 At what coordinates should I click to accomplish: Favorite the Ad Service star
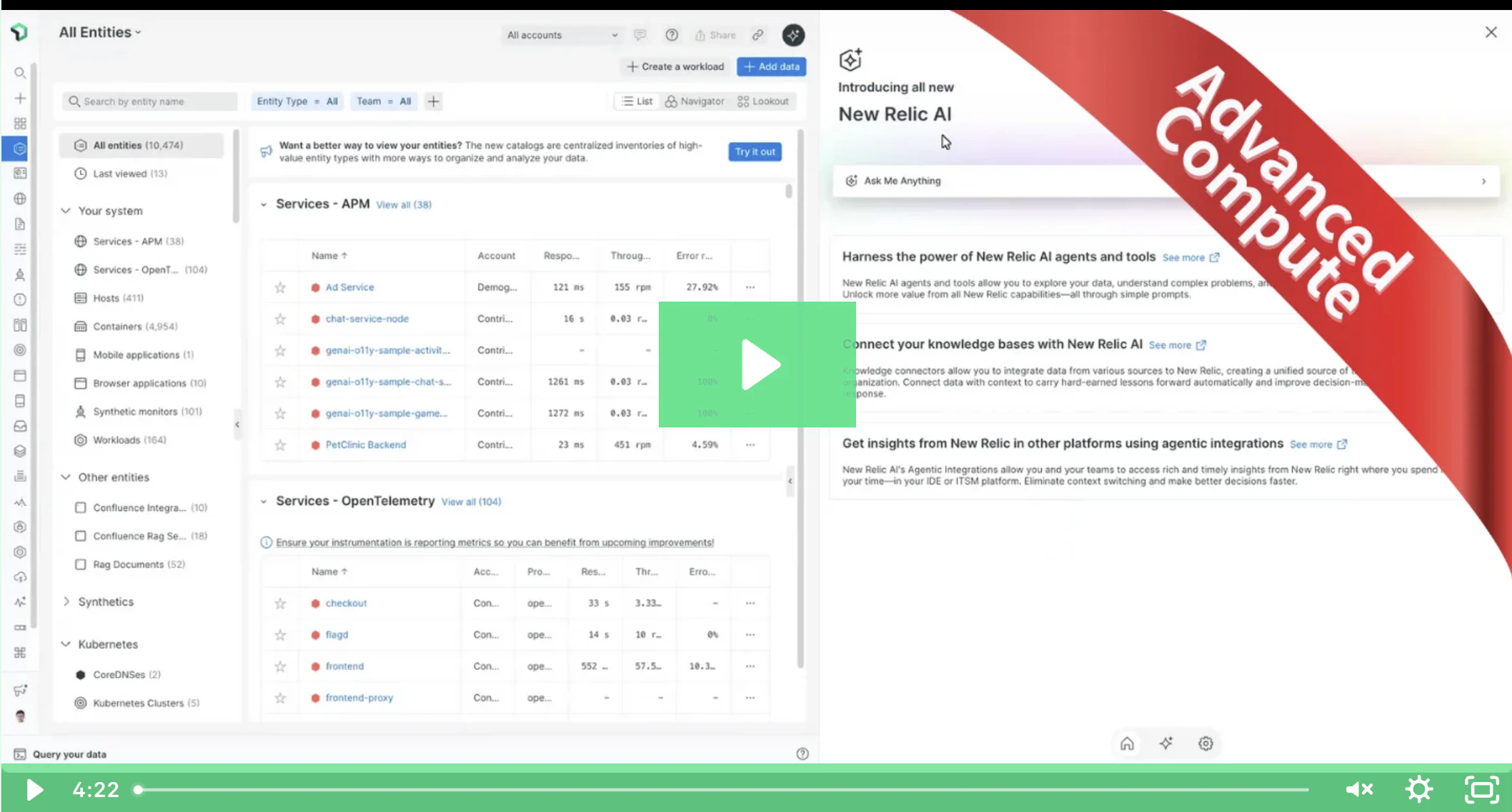click(280, 287)
